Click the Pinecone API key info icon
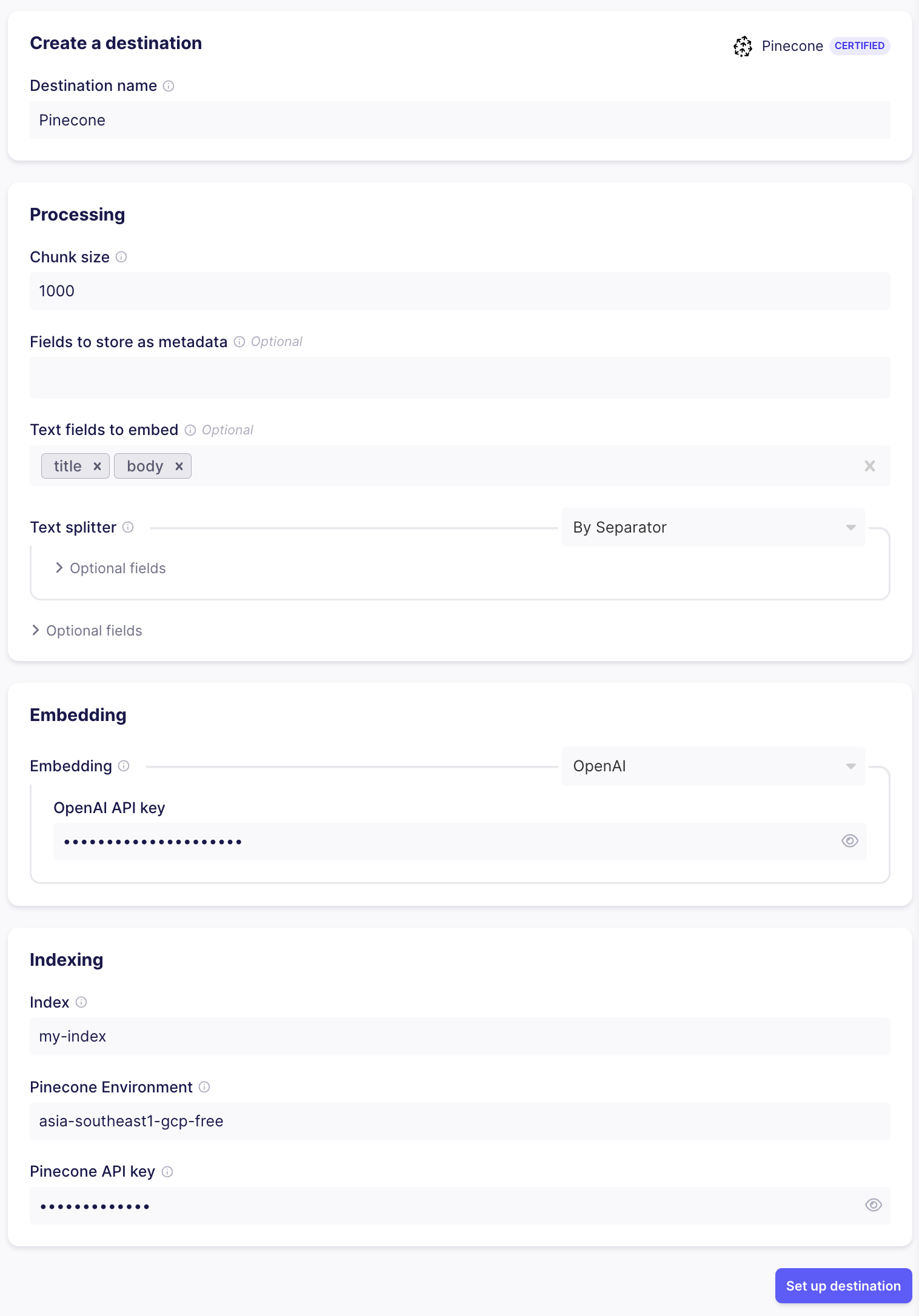 tap(168, 1172)
